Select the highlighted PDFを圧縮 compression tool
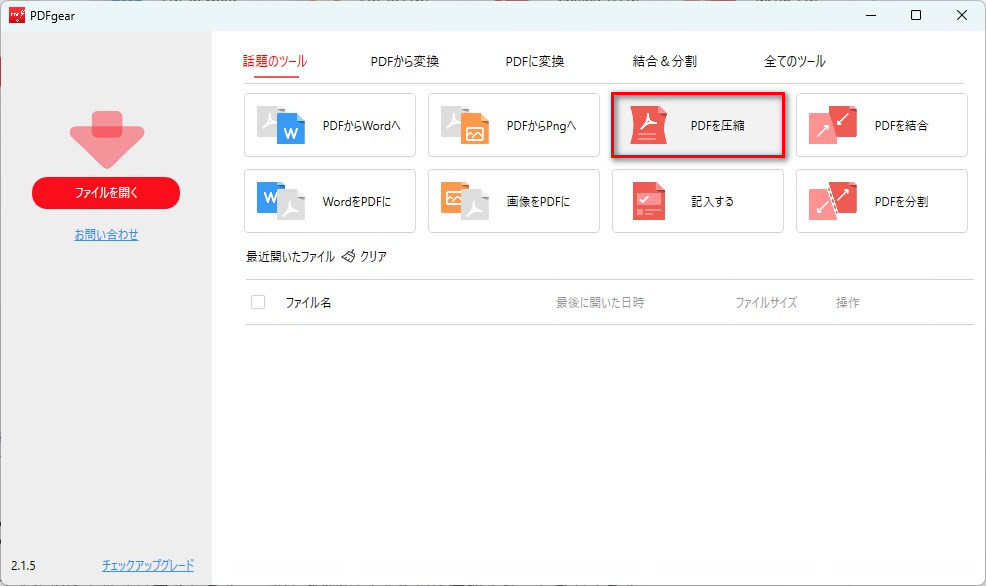The height and width of the screenshot is (586, 986). click(697, 124)
